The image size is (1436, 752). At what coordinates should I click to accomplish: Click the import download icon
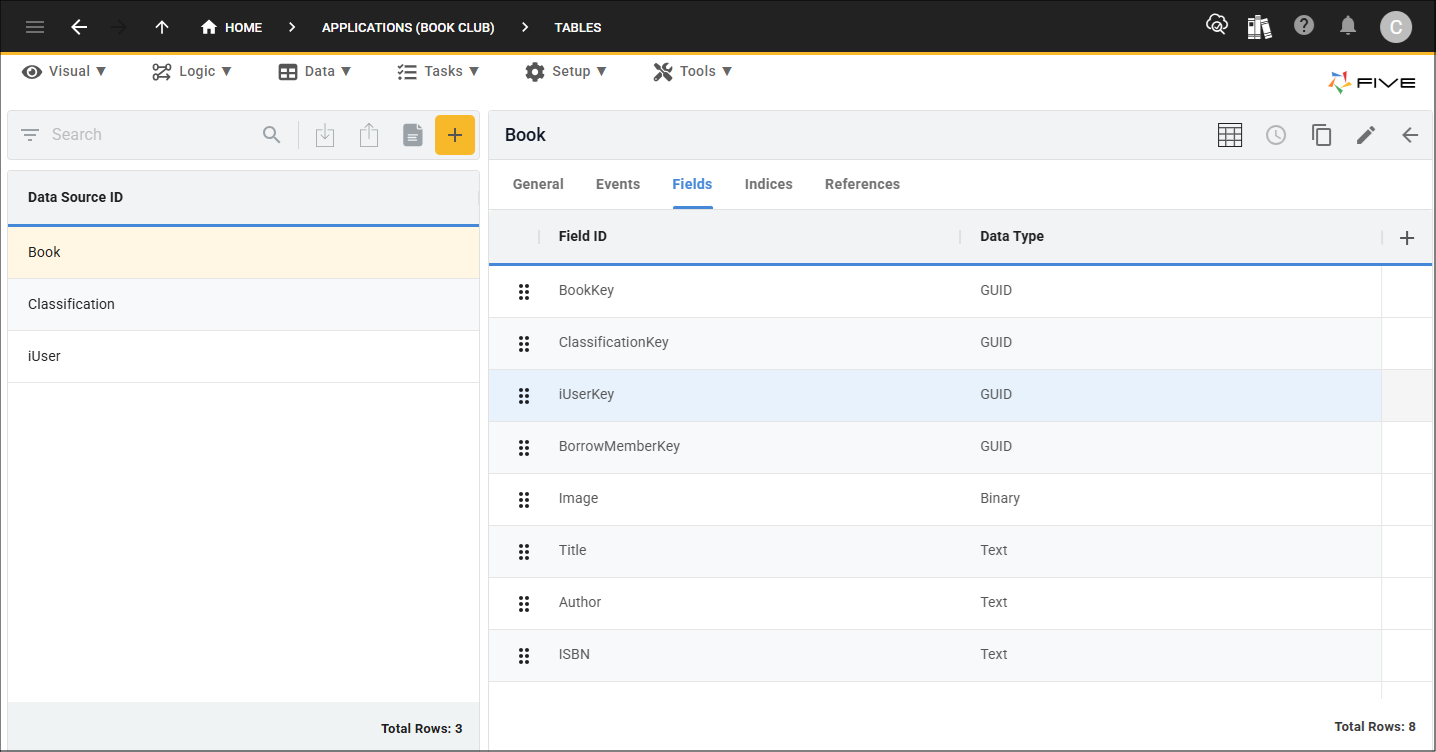coord(325,135)
